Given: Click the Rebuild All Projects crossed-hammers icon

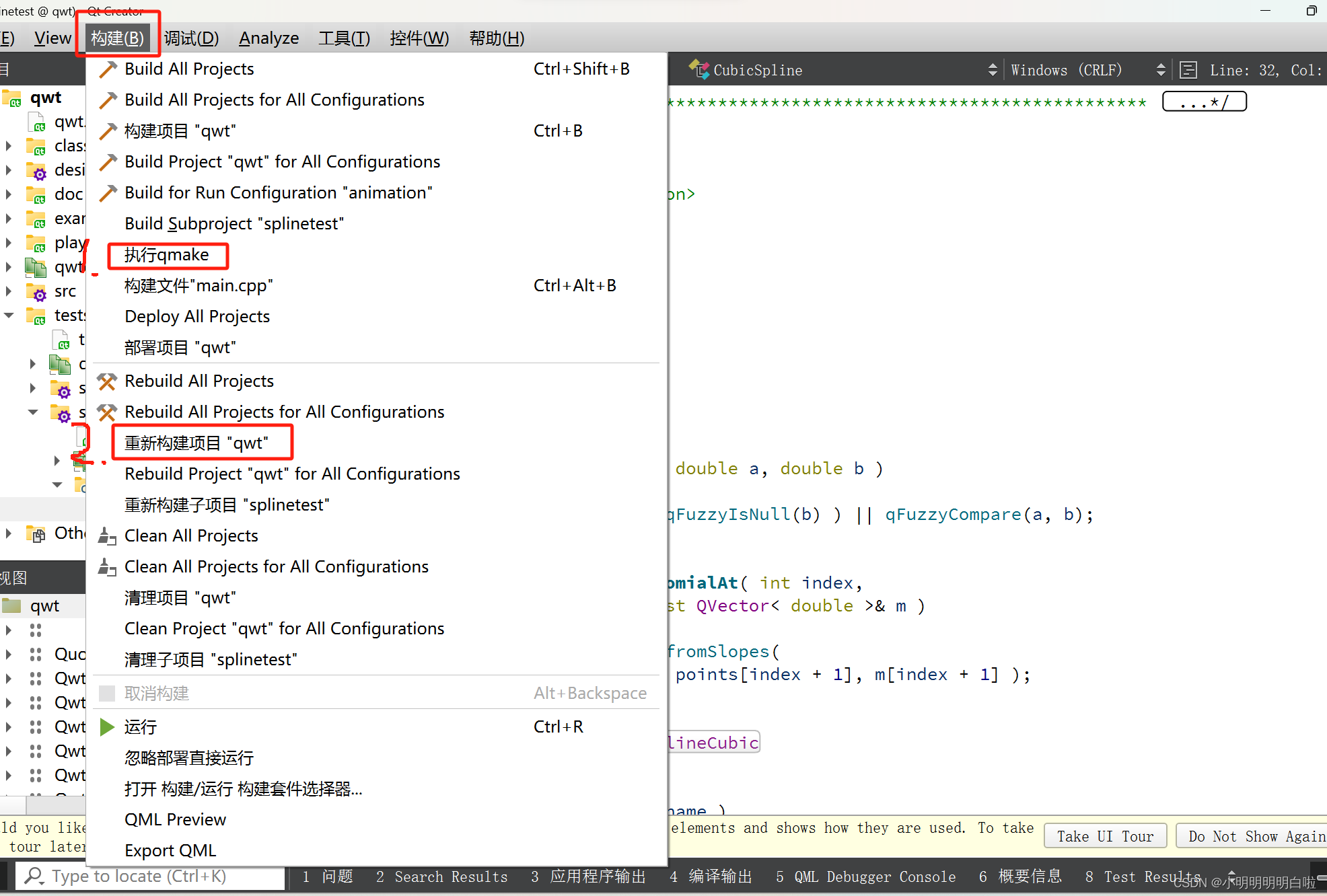Looking at the screenshot, I should pyautogui.click(x=107, y=381).
